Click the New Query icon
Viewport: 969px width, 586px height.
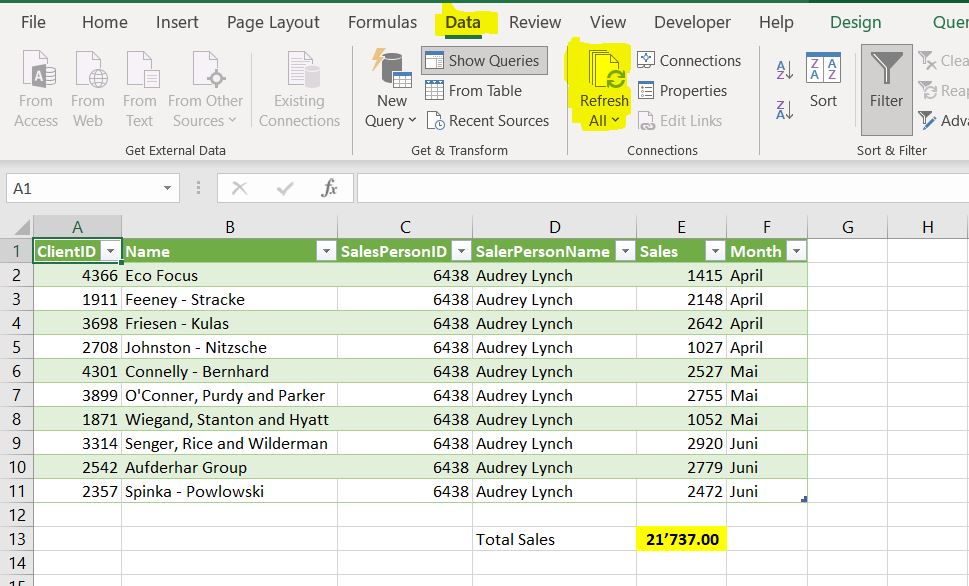tap(392, 70)
